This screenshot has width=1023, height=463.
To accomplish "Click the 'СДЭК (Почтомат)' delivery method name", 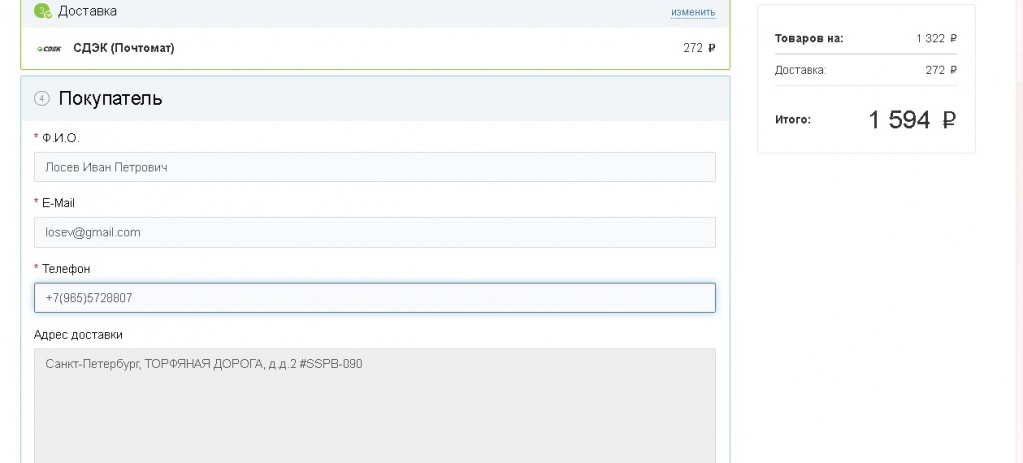I will [x=124, y=48].
